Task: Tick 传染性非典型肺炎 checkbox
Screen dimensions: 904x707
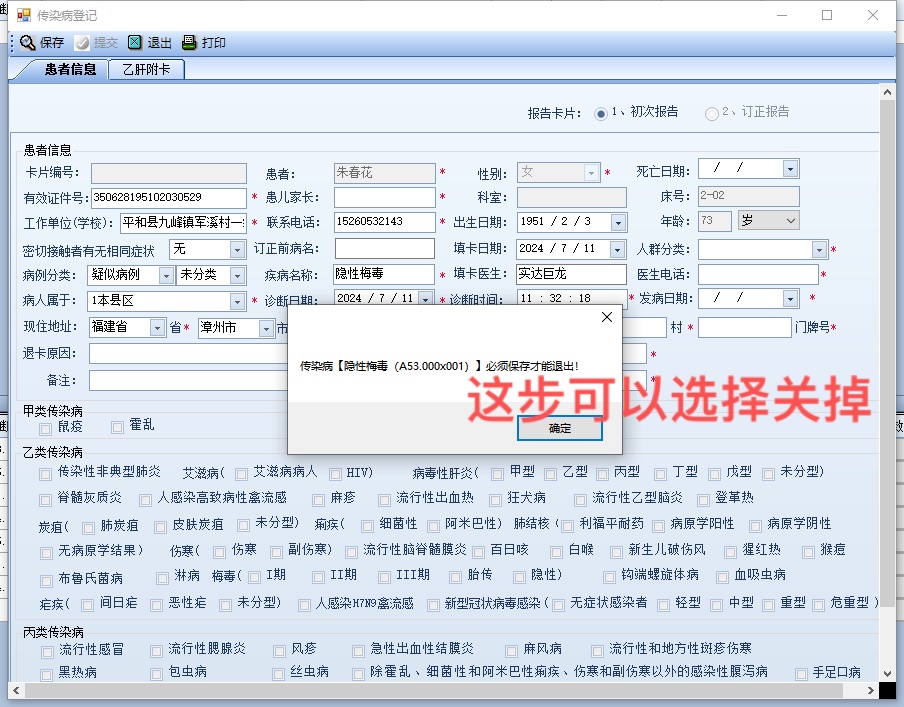Action: (45, 474)
